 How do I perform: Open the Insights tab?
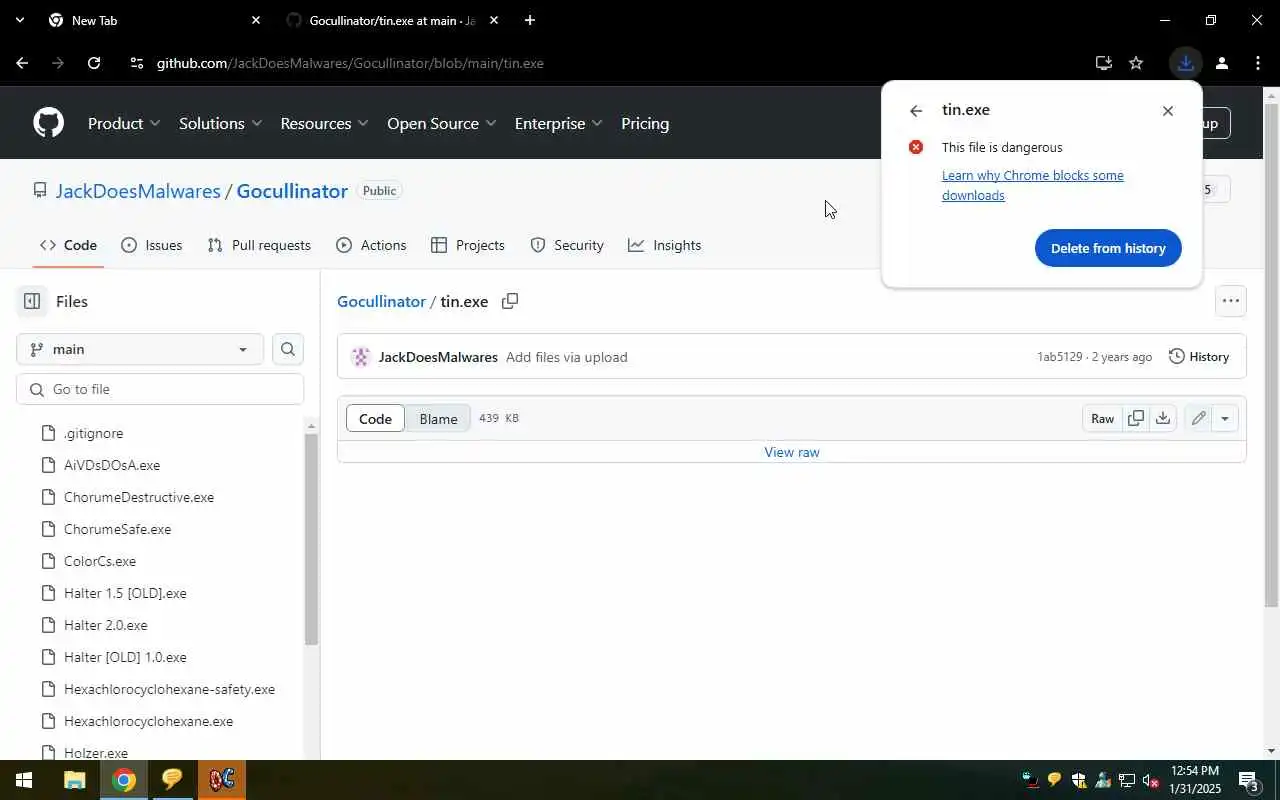(664, 245)
